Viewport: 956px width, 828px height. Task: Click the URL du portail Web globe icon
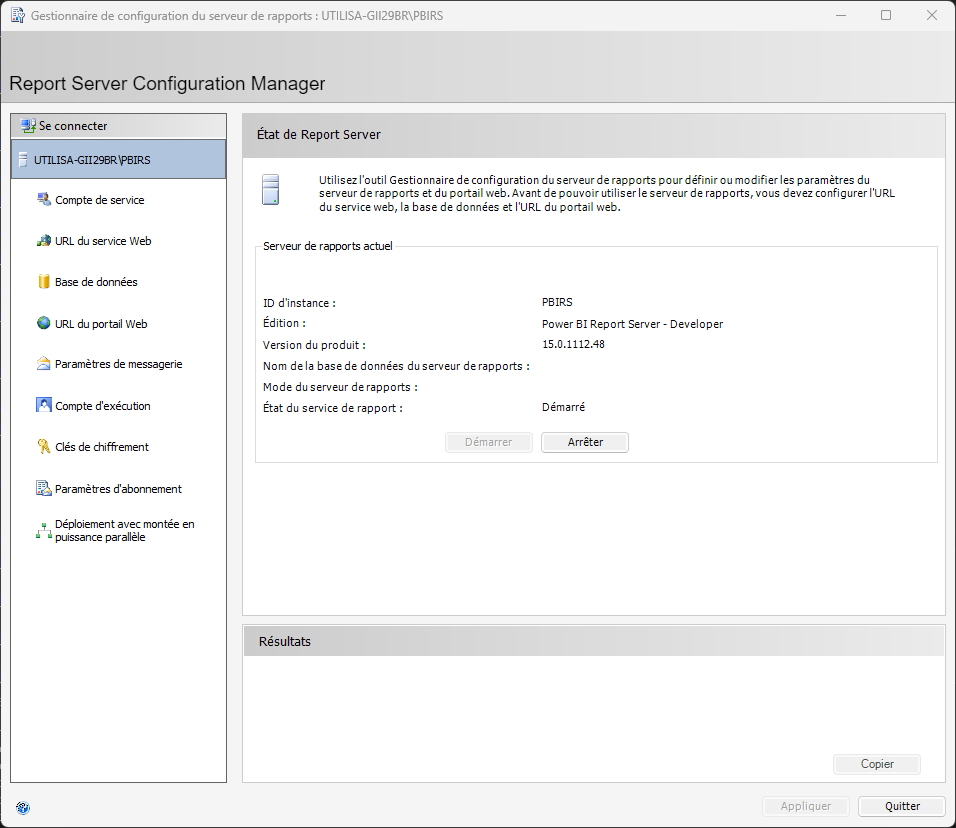point(44,323)
